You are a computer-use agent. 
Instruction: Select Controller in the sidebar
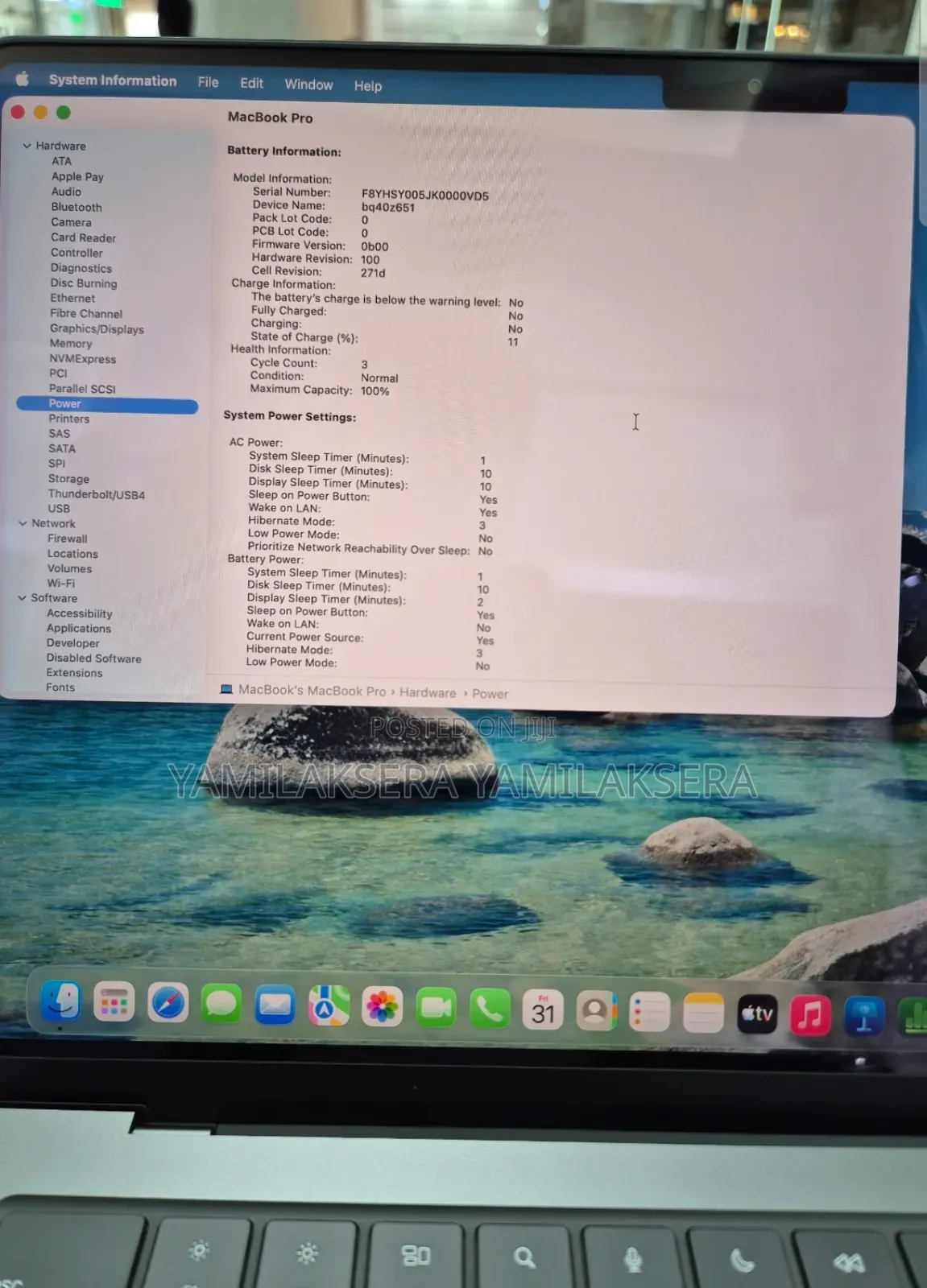click(x=77, y=253)
